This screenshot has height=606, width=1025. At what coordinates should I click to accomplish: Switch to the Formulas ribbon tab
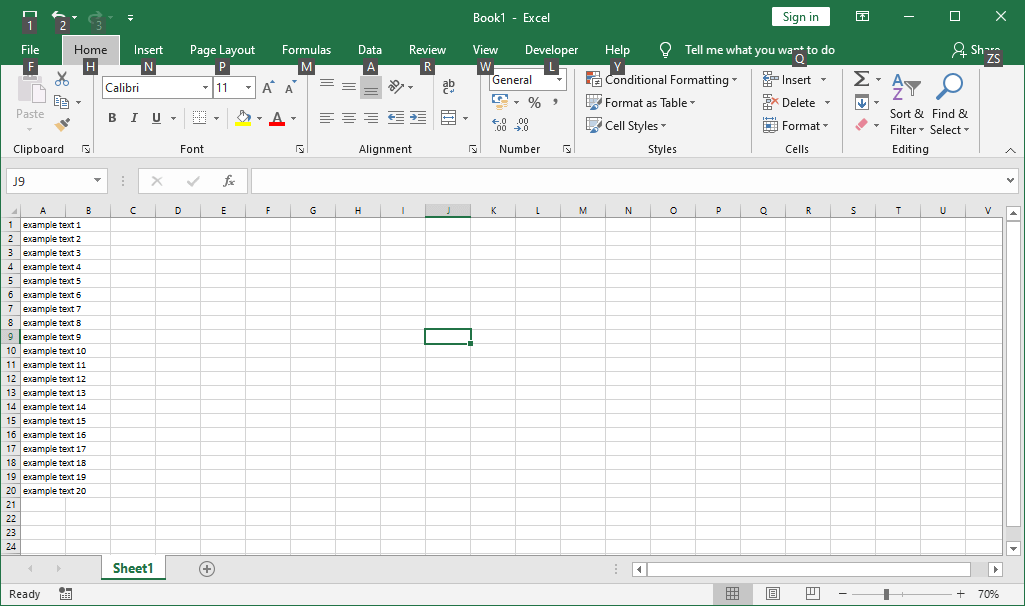click(x=306, y=50)
